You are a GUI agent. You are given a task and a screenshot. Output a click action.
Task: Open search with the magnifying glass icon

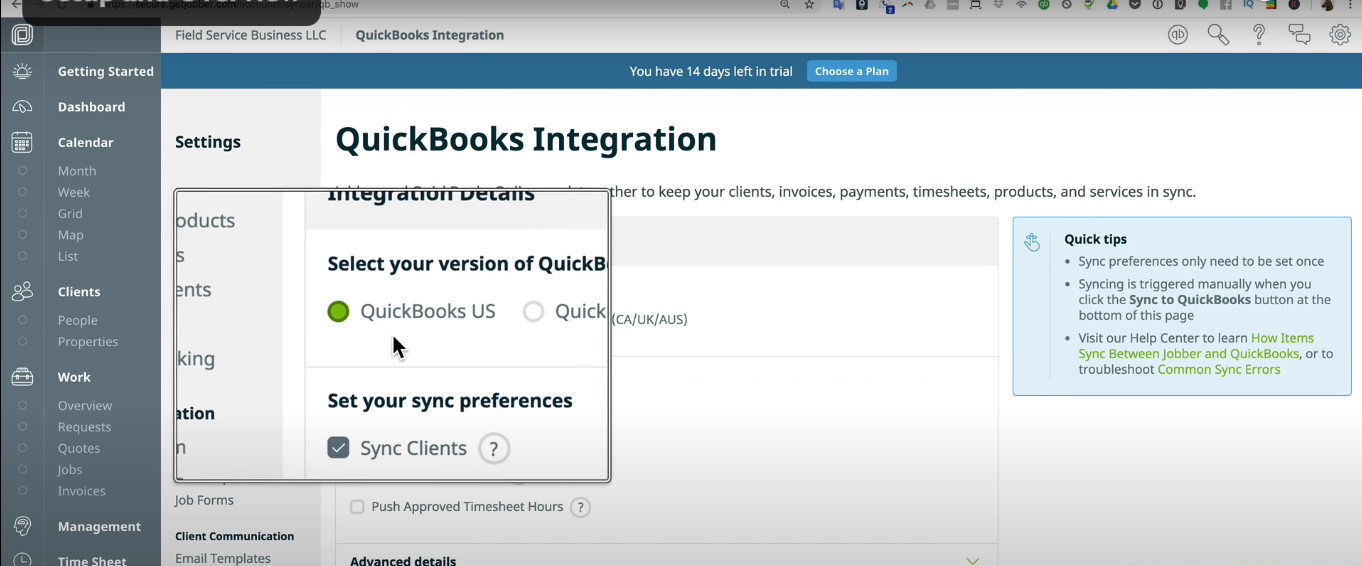point(1218,35)
